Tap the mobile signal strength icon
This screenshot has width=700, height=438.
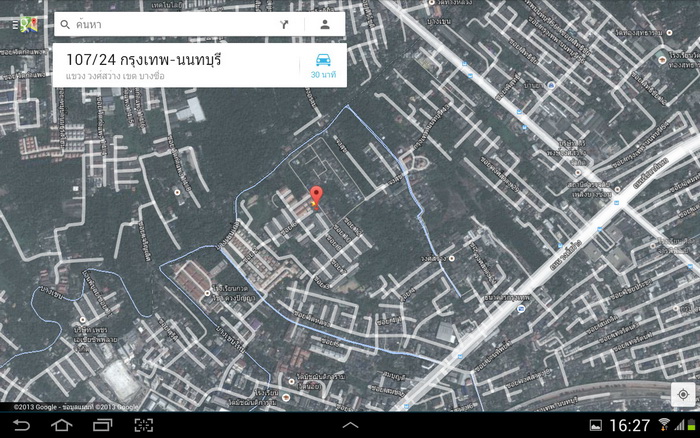tap(679, 425)
